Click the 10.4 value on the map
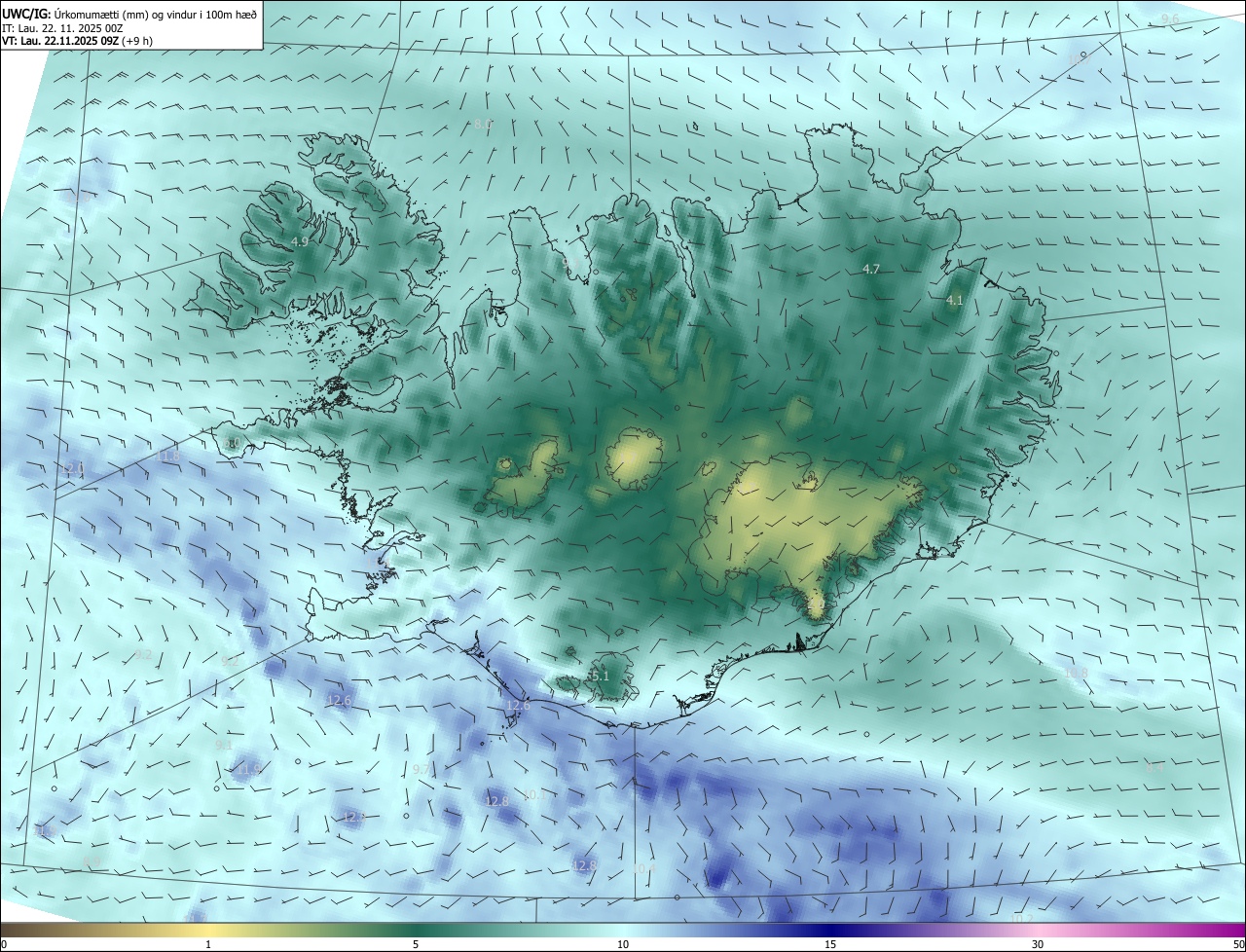Viewport: 1246px width, 952px height. pos(644,867)
